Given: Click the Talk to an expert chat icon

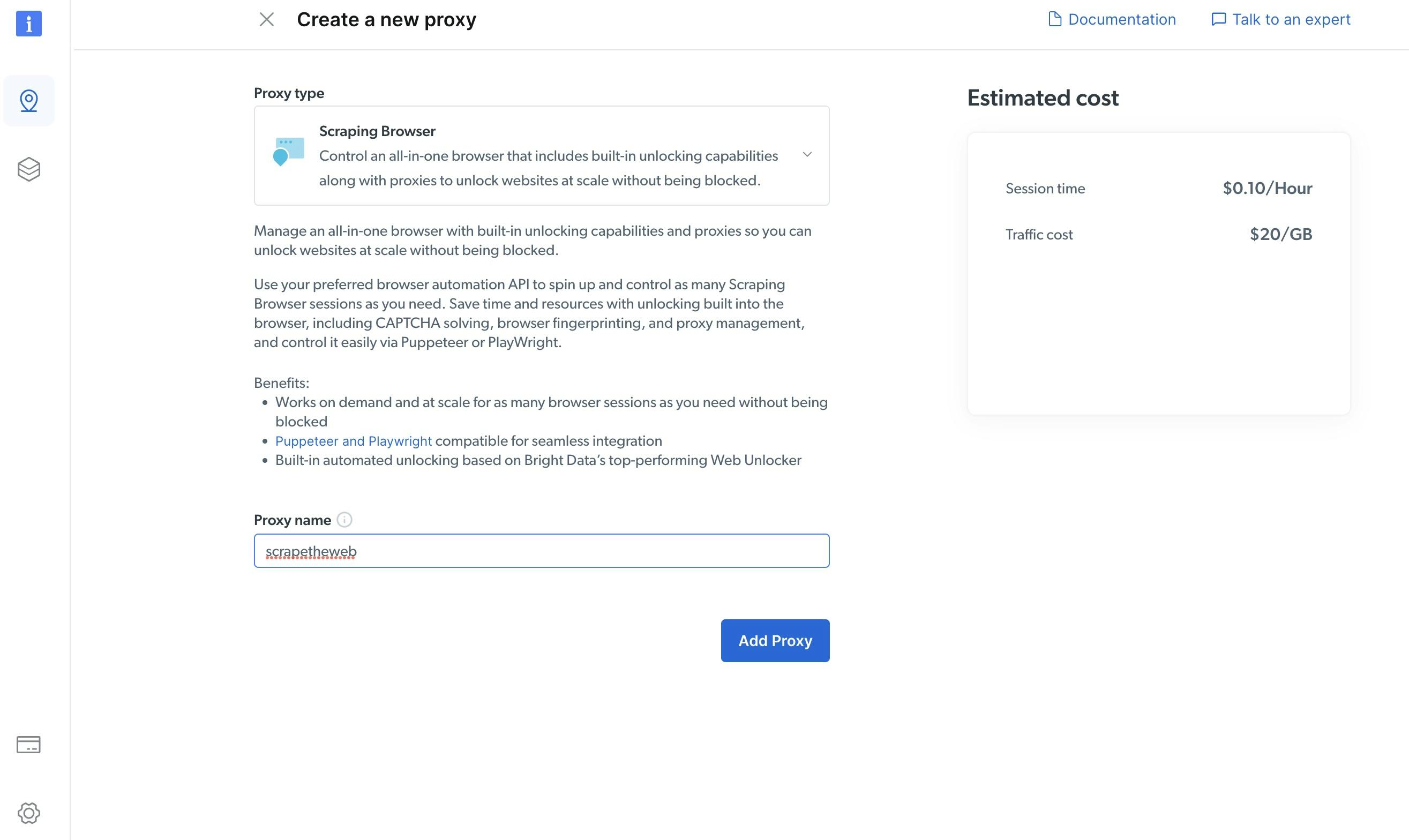Looking at the screenshot, I should pyautogui.click(x=1218, y=19).
